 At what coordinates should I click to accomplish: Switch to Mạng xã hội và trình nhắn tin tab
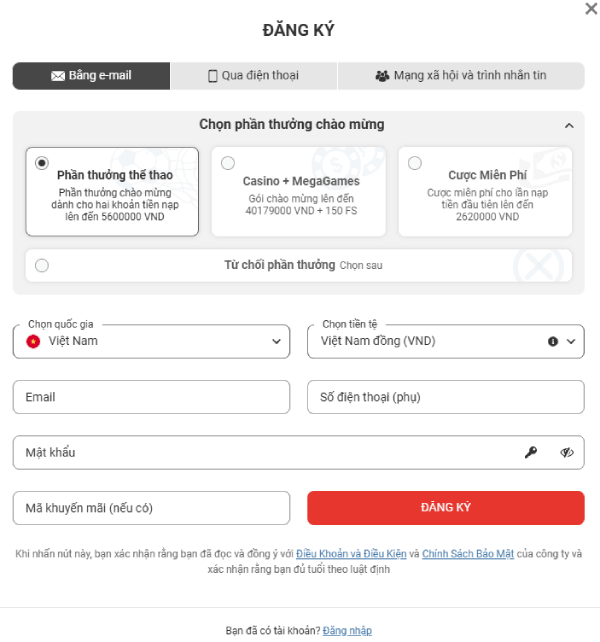coord(461,76)
